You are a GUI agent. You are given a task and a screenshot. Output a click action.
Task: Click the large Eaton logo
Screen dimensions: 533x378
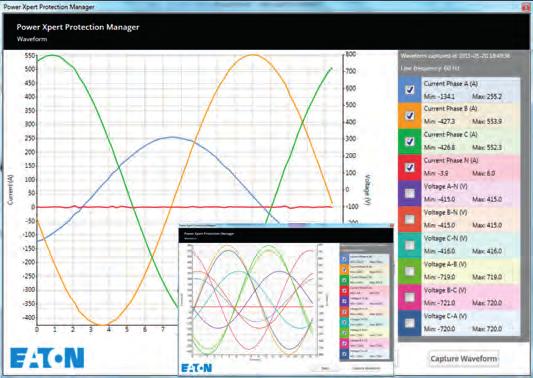tap(47, 358)
